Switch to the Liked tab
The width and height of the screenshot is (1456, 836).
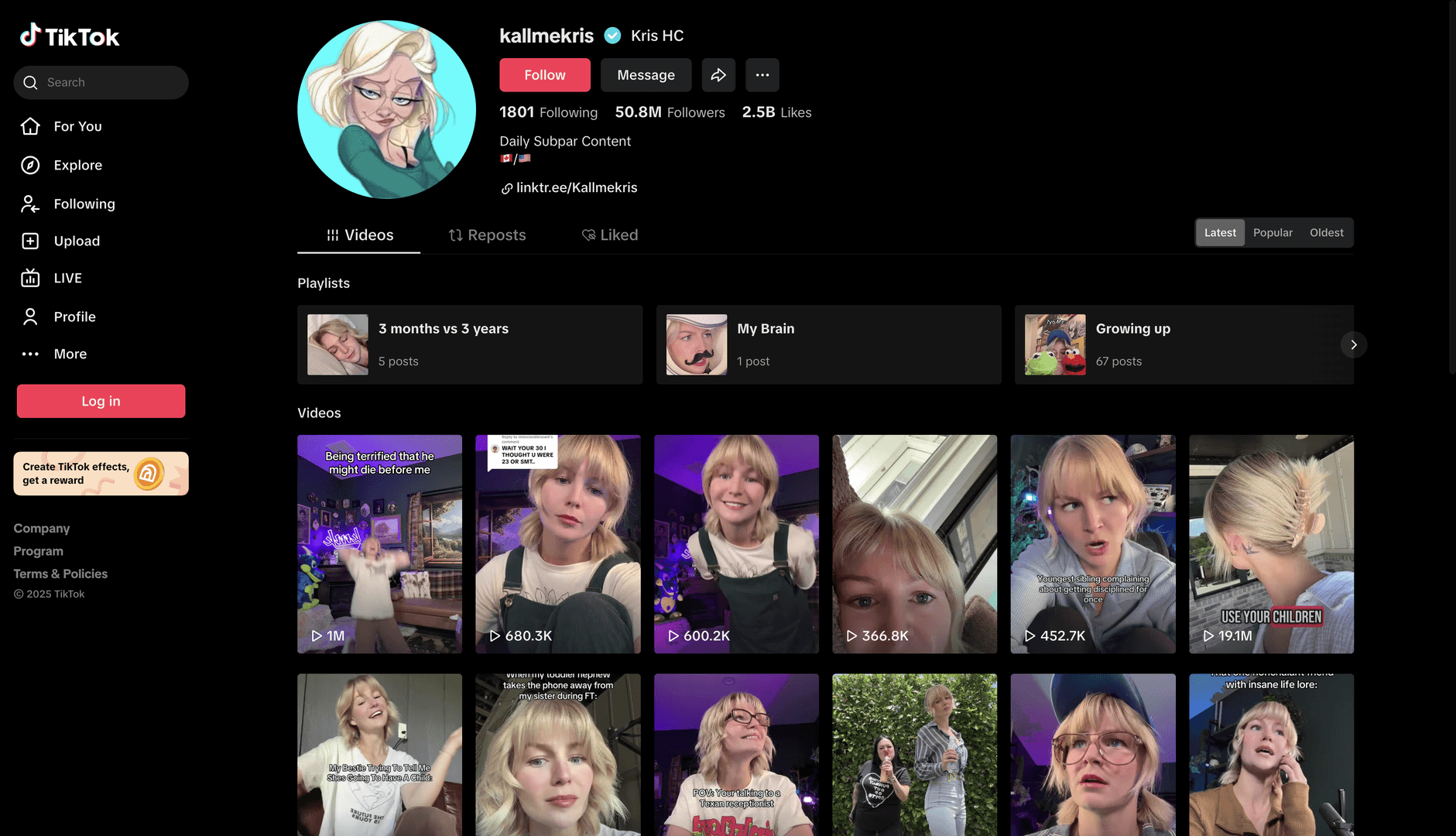coord(610,235)
